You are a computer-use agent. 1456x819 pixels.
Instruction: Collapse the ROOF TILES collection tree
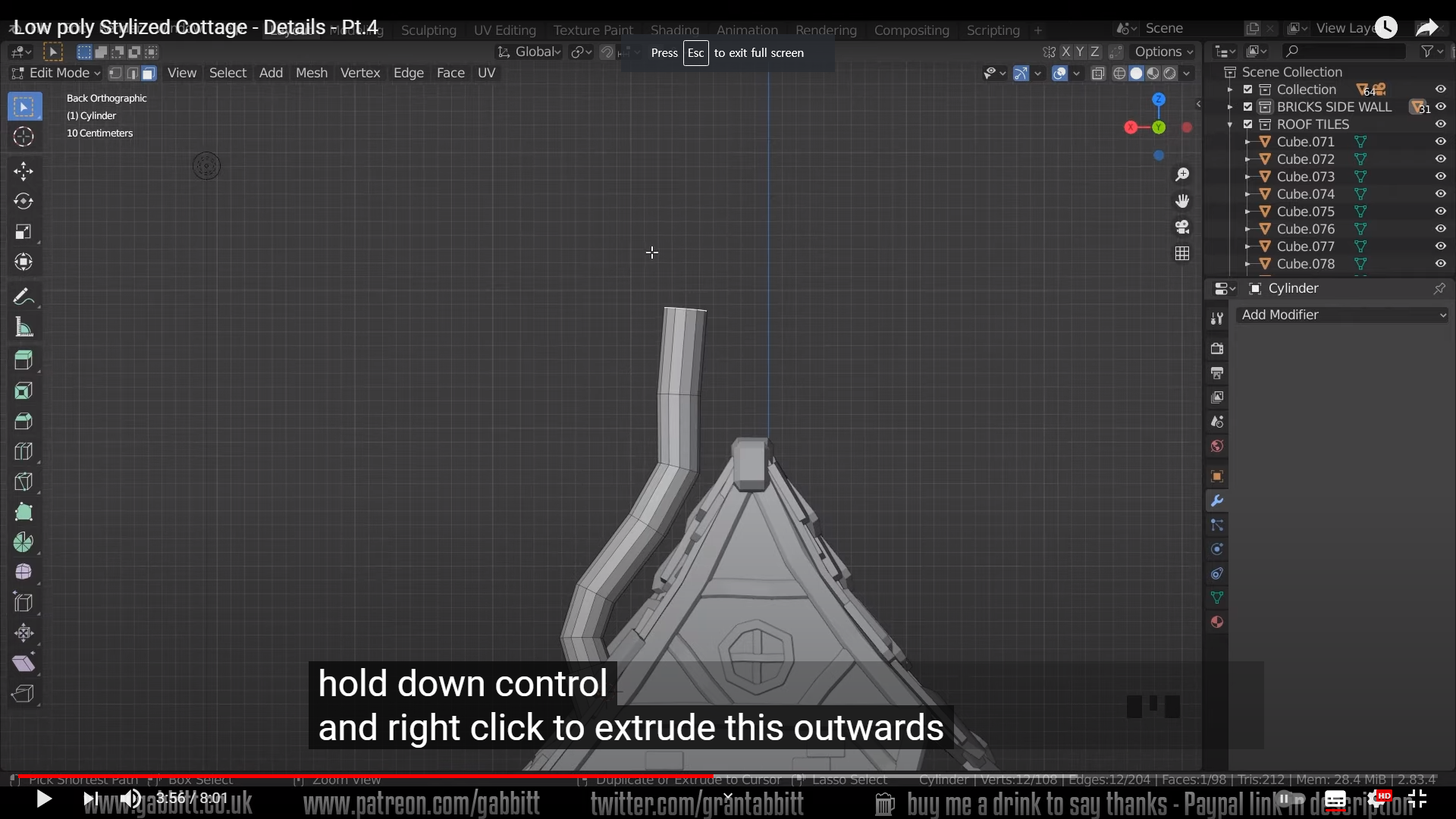click(1230, 124)
